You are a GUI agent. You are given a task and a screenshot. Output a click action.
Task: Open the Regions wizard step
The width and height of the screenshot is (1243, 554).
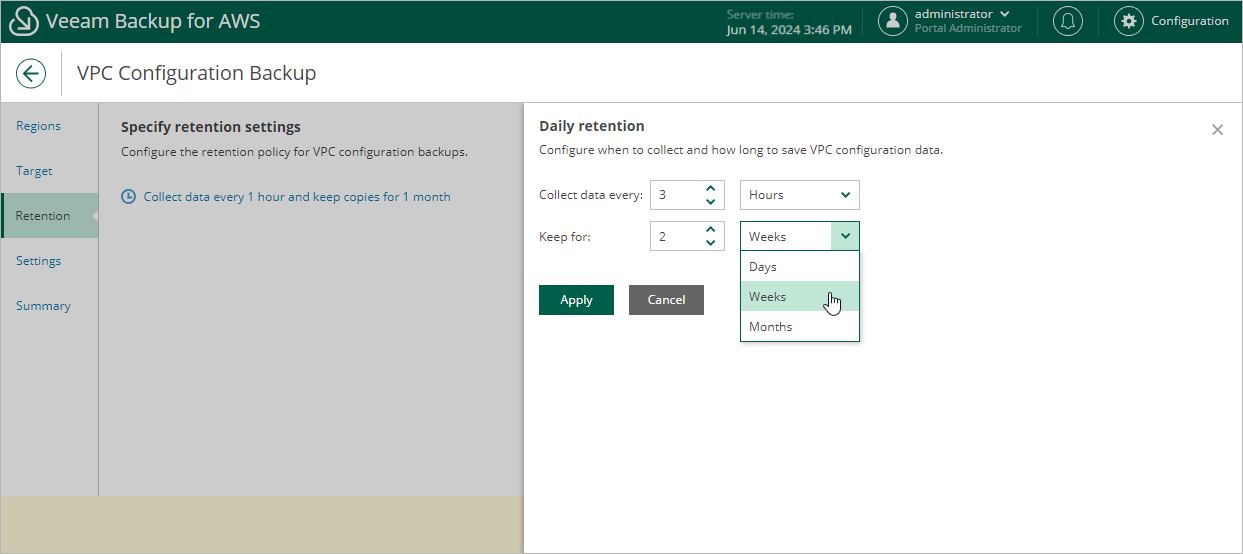[49, 126]
